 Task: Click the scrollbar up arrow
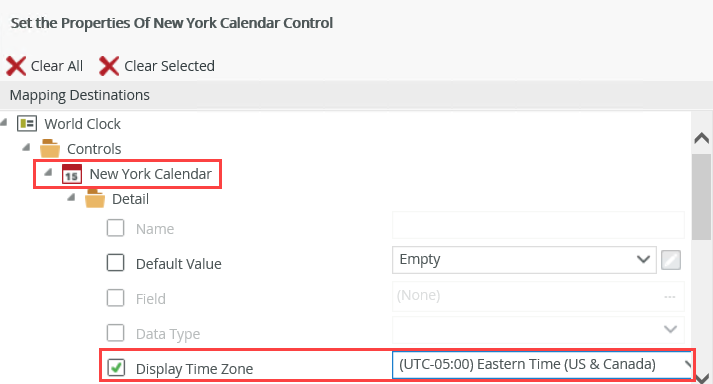702,138
